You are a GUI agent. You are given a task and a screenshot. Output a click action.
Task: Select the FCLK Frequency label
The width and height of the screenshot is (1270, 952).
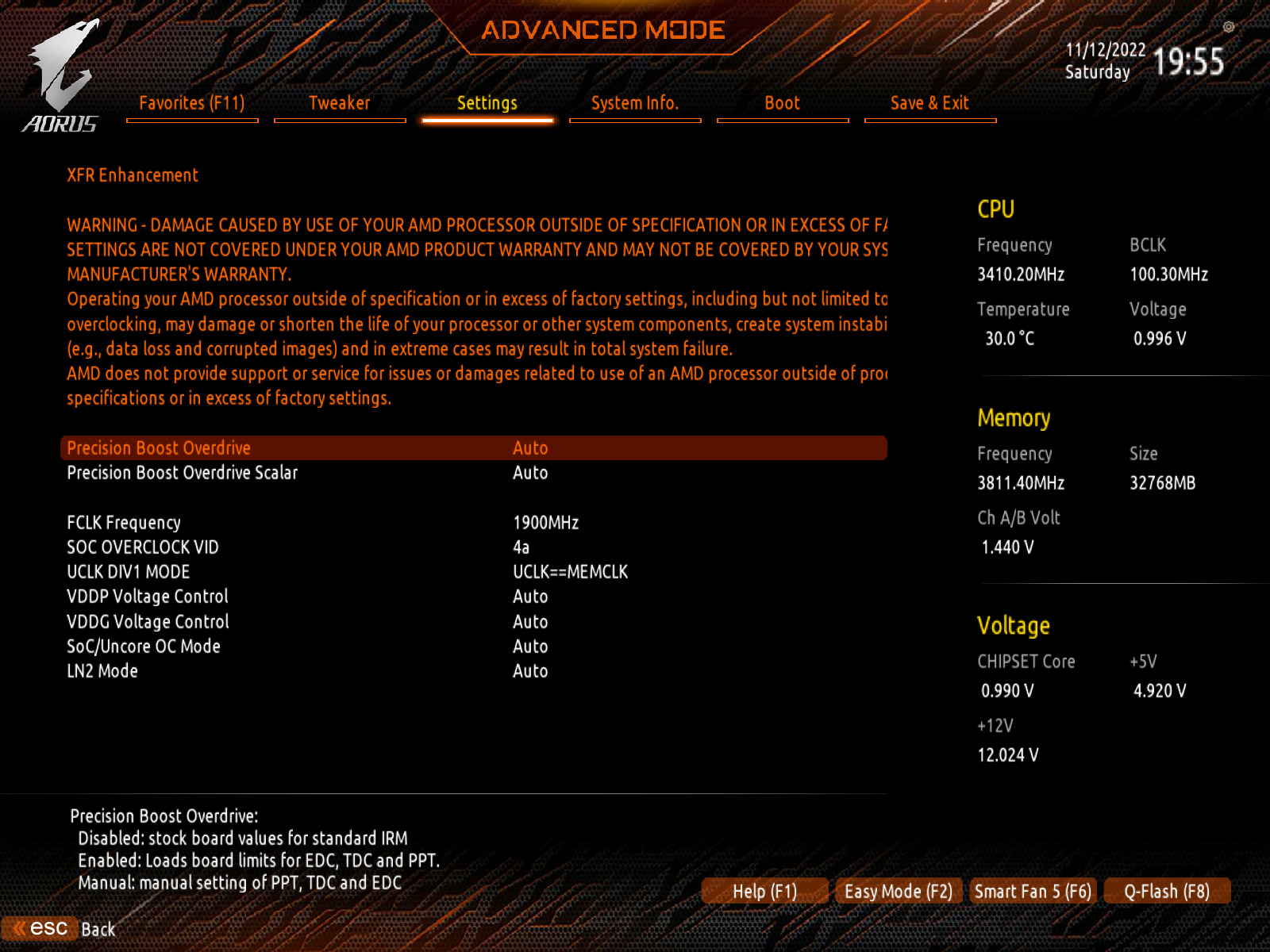point(124,523)
